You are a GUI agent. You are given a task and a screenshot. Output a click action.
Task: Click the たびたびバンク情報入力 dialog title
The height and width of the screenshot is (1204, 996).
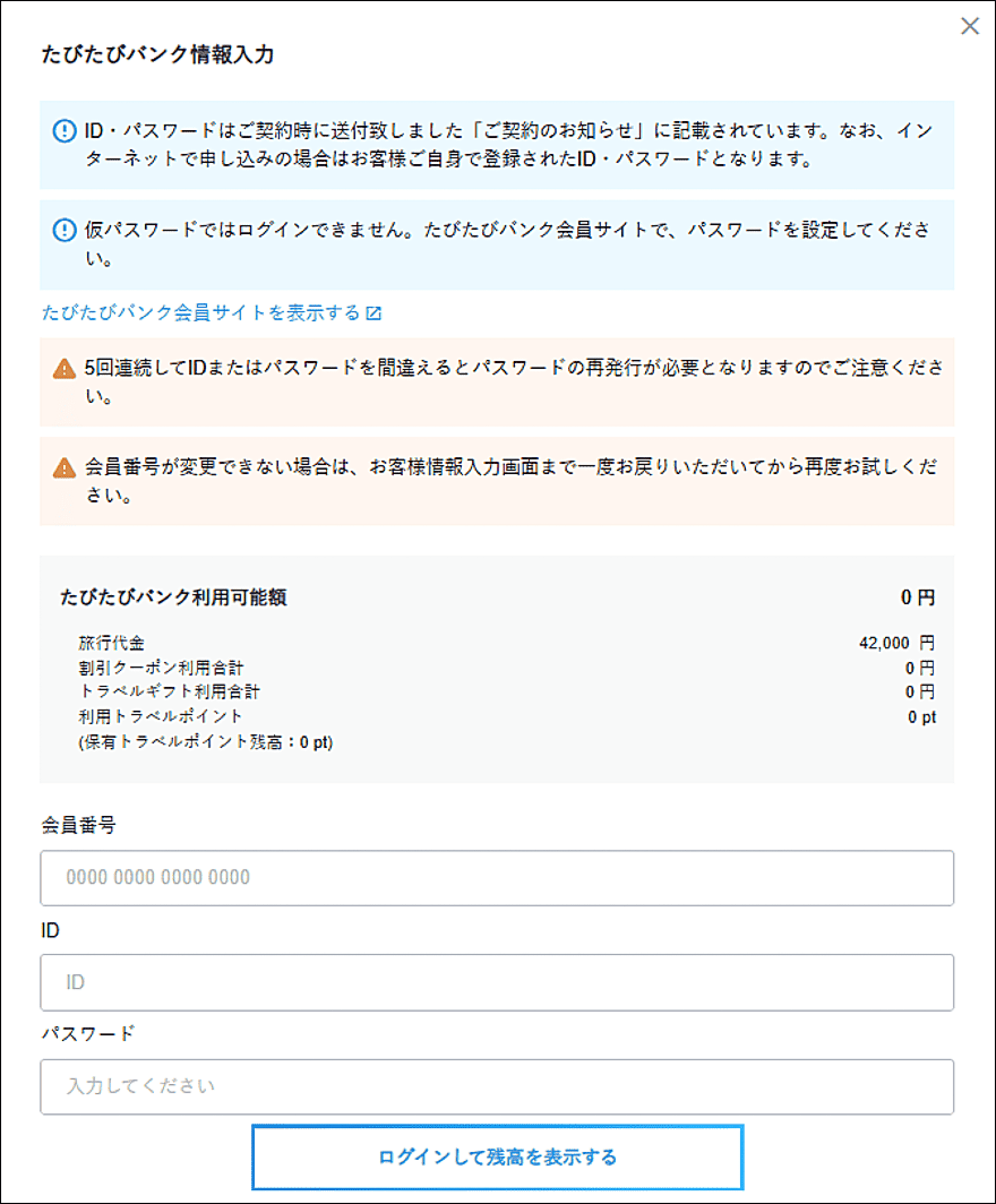click(158, 55)
